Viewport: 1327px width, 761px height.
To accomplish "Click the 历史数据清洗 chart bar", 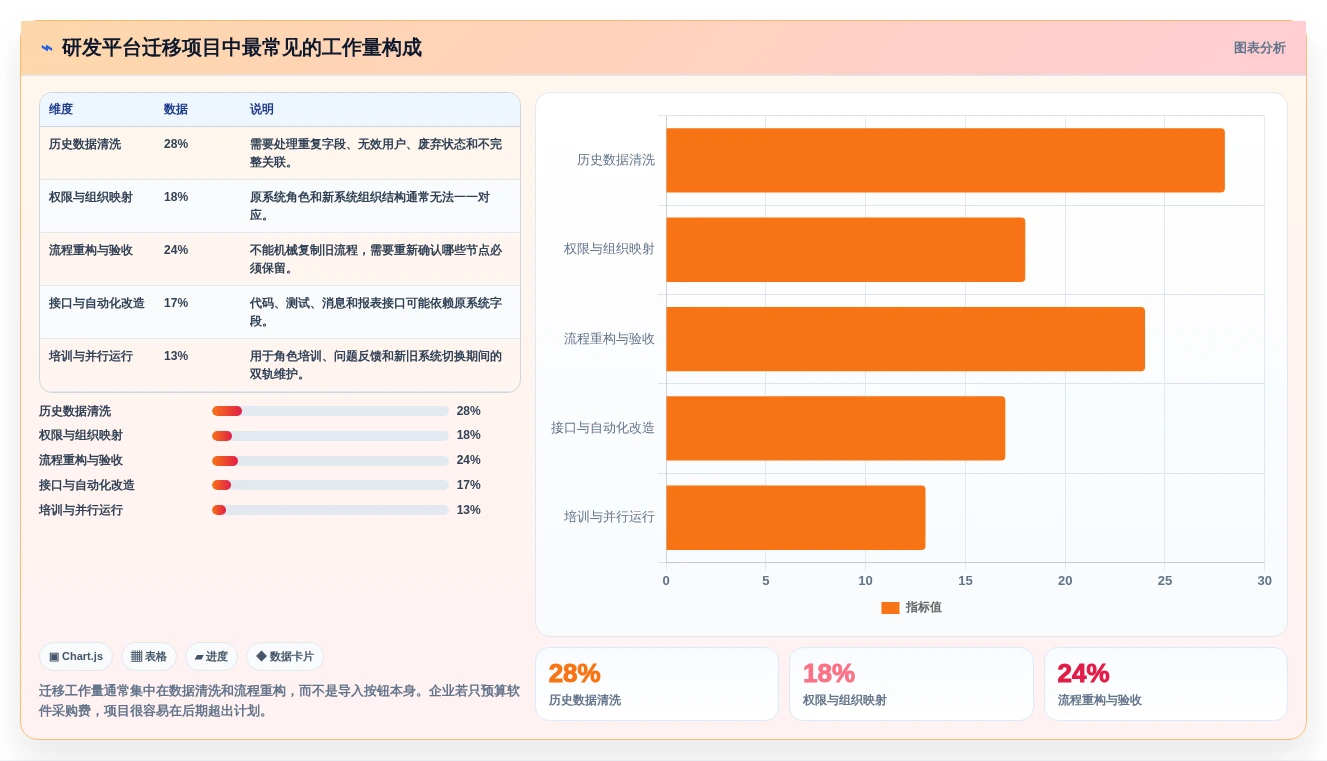I will (x=945, y=160).
